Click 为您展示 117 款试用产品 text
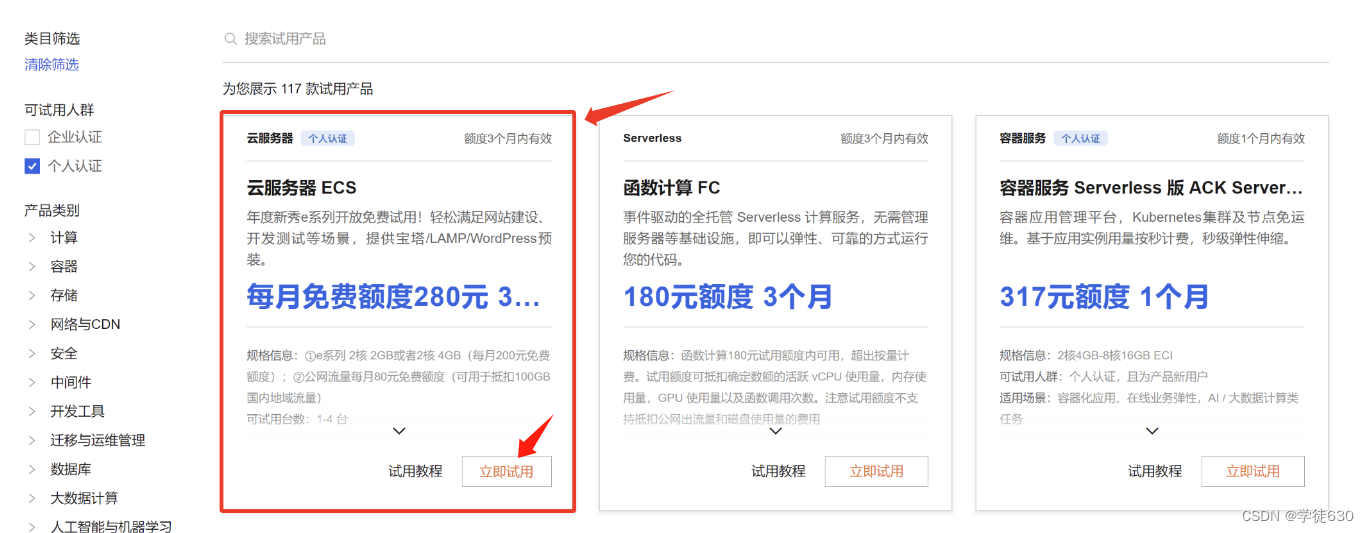The image size is (1369, 533). pos(298,89)
